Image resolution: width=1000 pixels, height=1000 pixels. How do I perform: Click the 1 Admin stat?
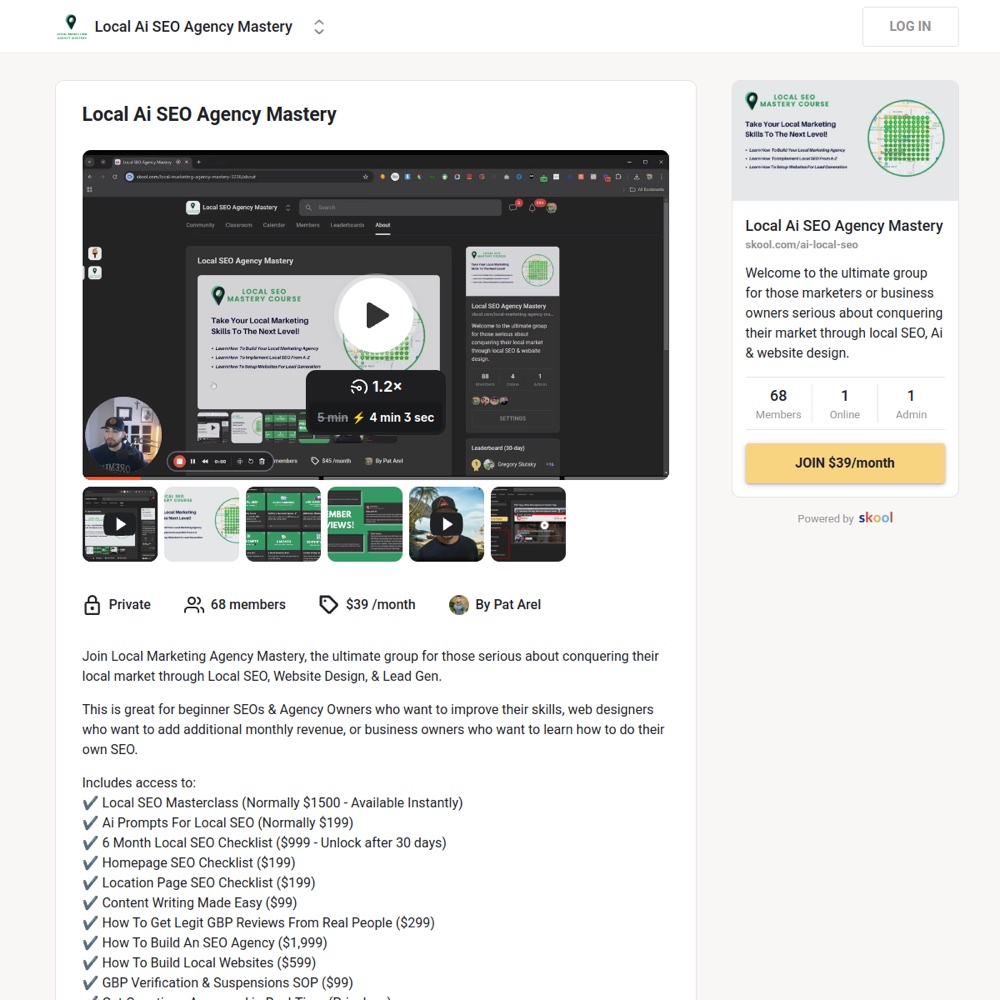pos(911,404)
